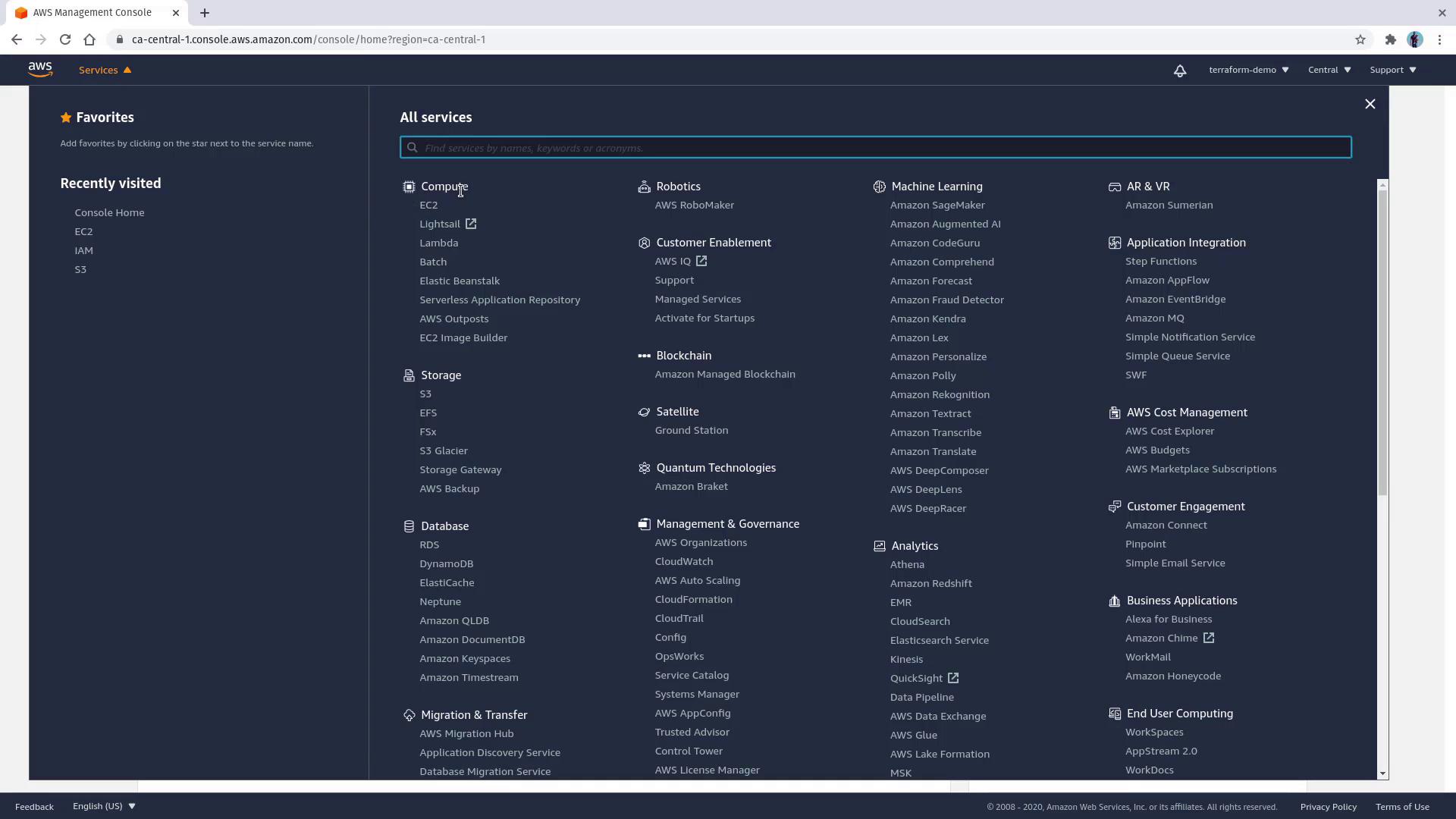Image resolution: width=1456 pixels, height=819 pixels.
Task: Click the Lightsail external link icon
Action: coord(471,224)
